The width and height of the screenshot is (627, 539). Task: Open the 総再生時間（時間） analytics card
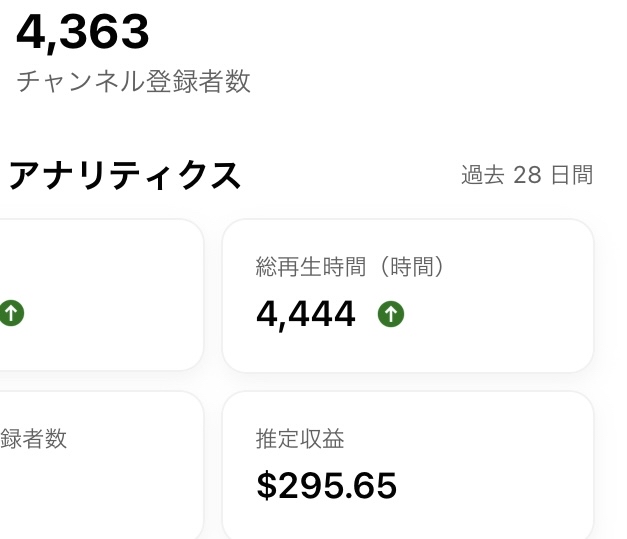[x=407, y=295]
